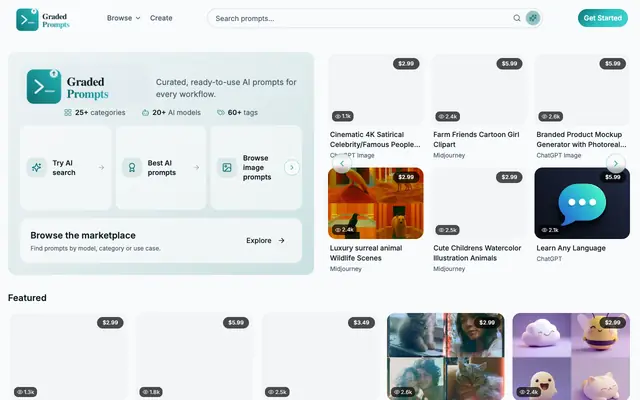Click the Featured section heading
The height and width of the screenshot is (400, 640).
point(27,298)
